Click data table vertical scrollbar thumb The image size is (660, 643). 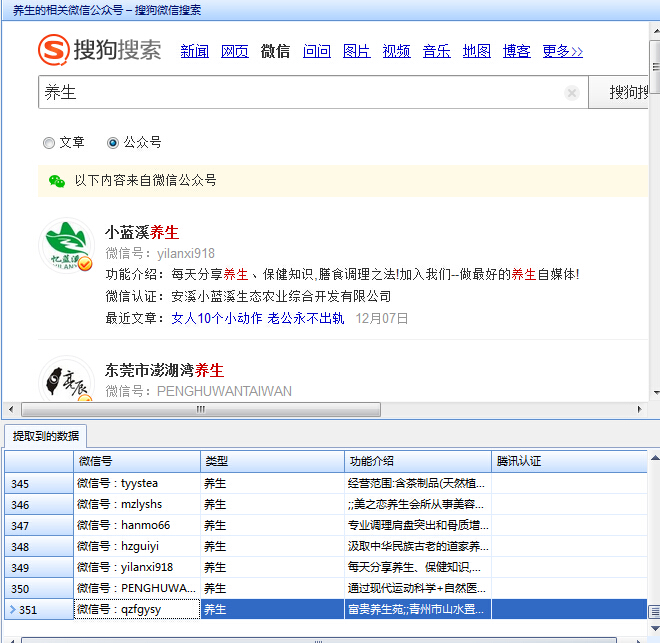coord(654,612)
